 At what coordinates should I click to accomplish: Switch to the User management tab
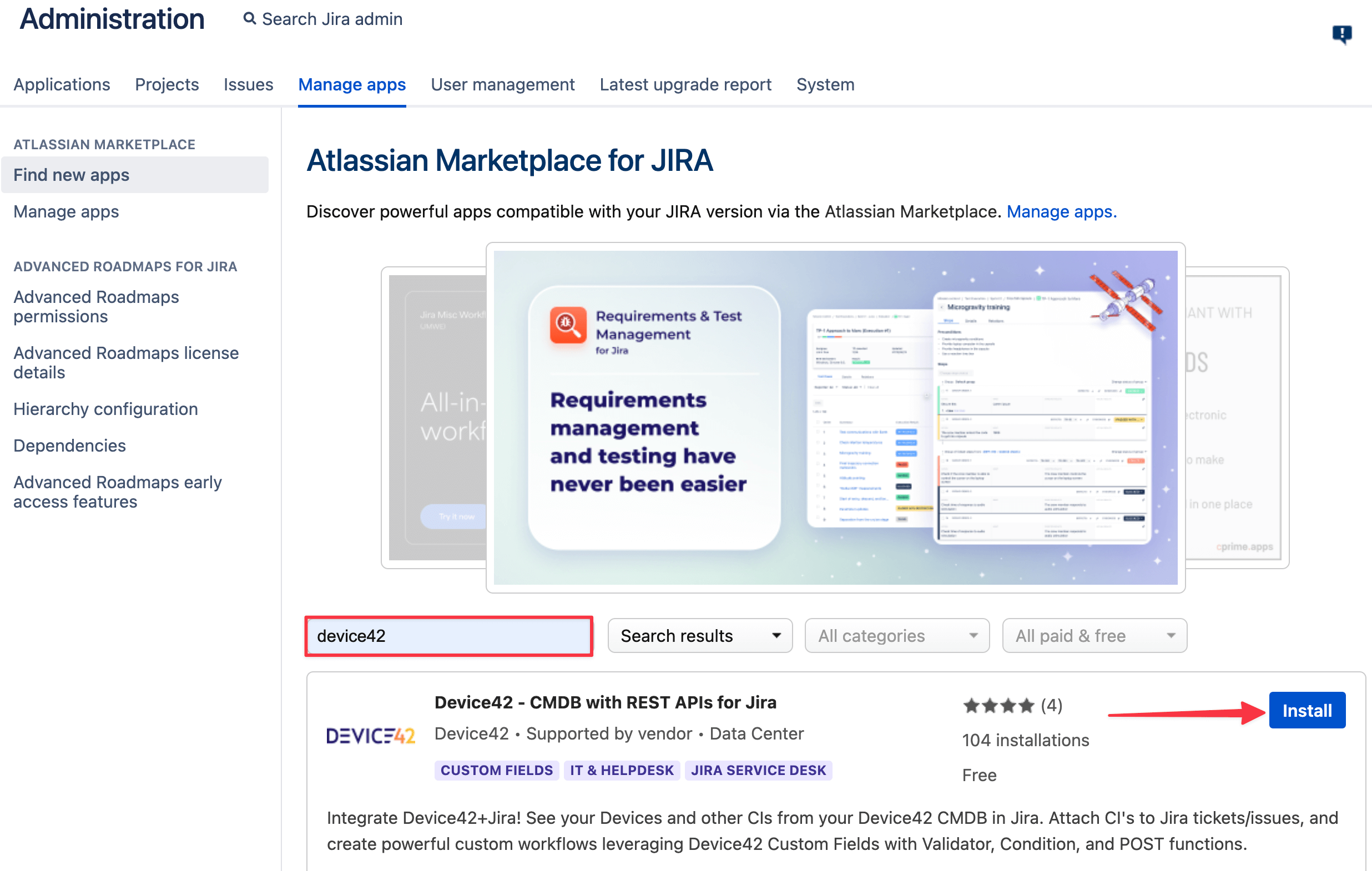[x=503, y=84]
